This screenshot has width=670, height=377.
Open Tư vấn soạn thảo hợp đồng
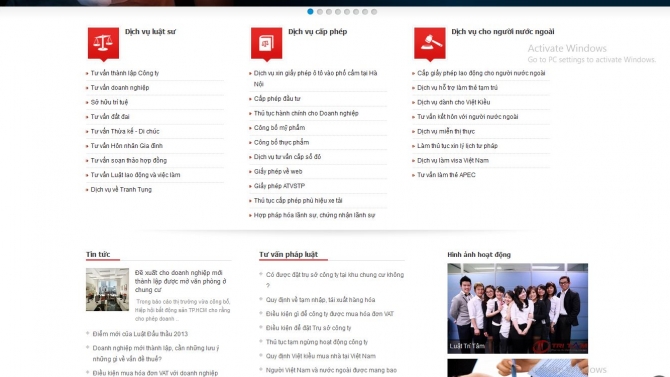[x=129, y=160]
